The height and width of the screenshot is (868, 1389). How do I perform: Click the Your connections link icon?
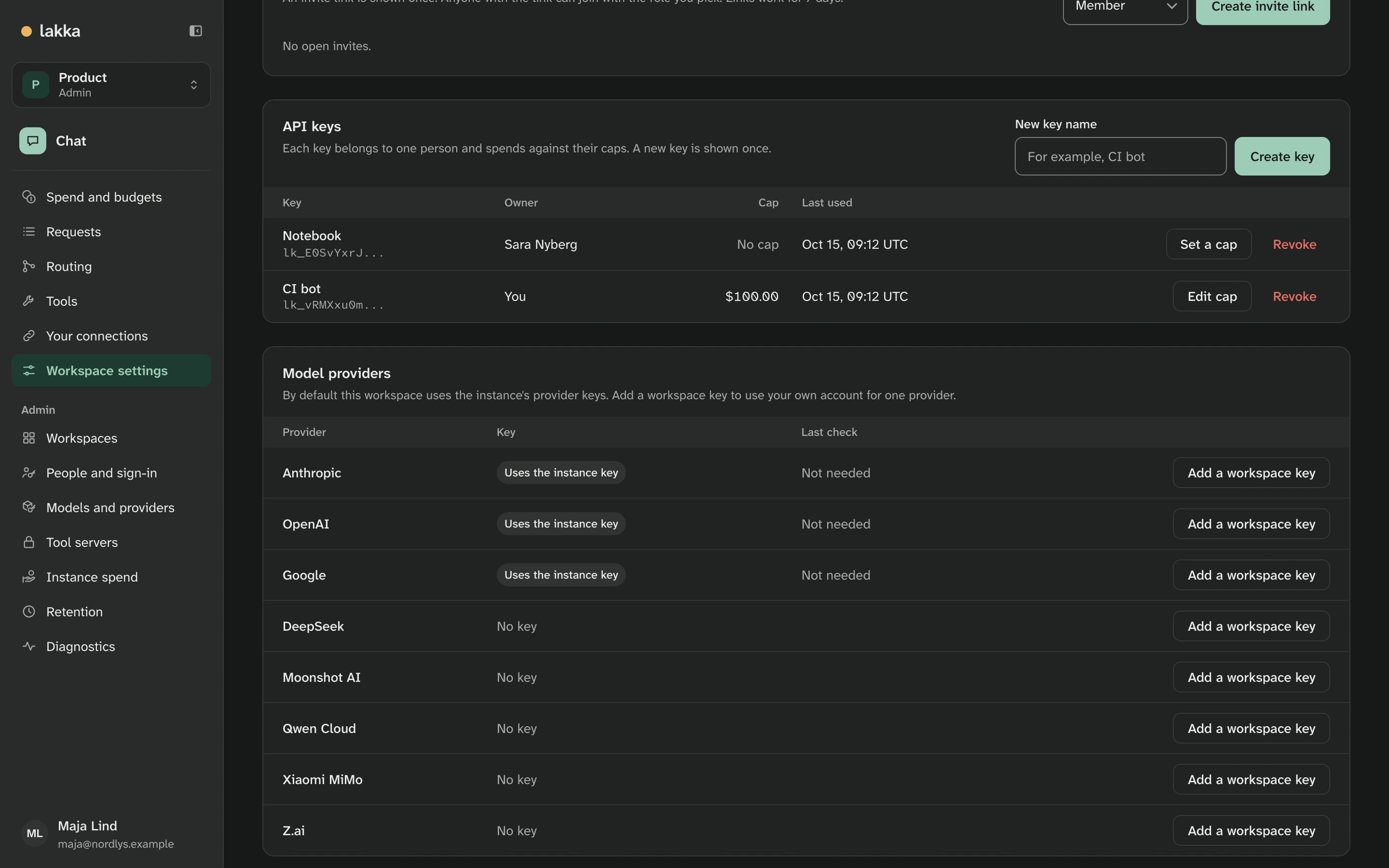pos(29,336)
